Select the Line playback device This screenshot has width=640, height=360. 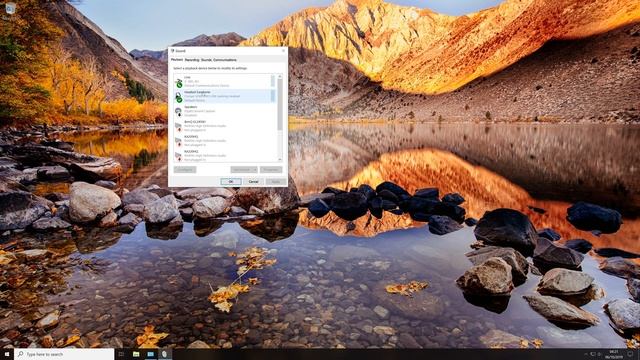(224, 81)
